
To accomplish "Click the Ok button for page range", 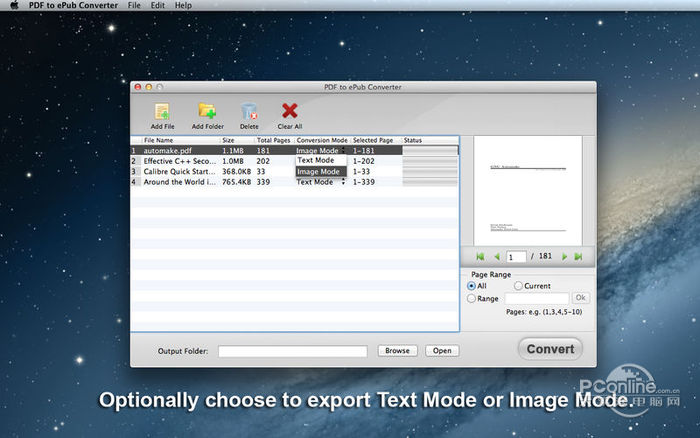I will pos(580,298).
